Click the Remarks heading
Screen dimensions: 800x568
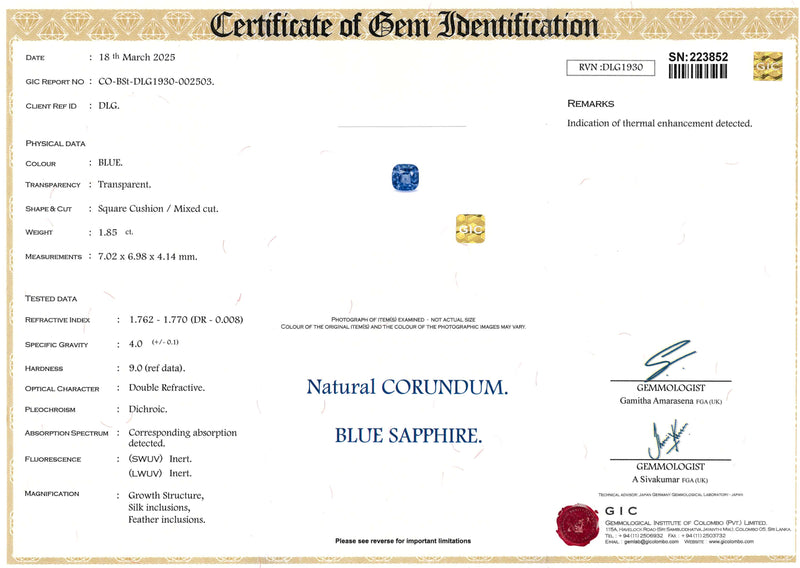pyautogui.click(x=591, y=104)
